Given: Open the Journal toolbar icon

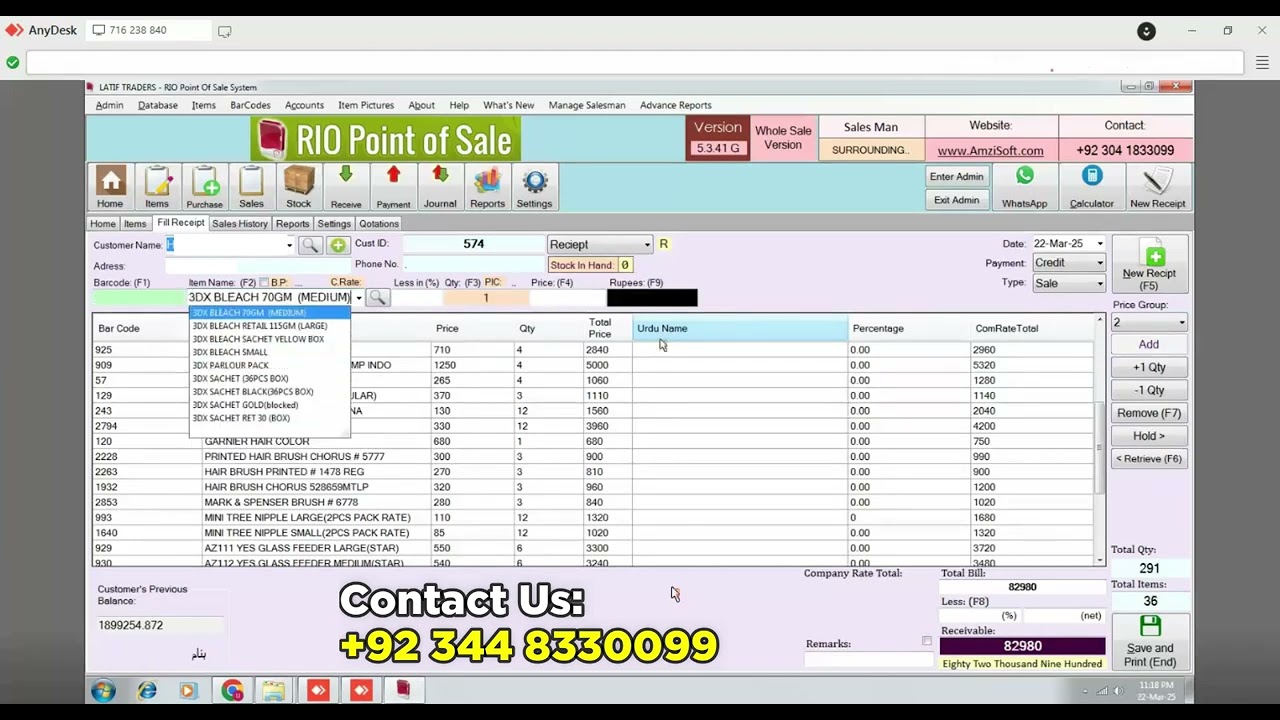Looking at the screenshot, I should (x=440, y=187).
